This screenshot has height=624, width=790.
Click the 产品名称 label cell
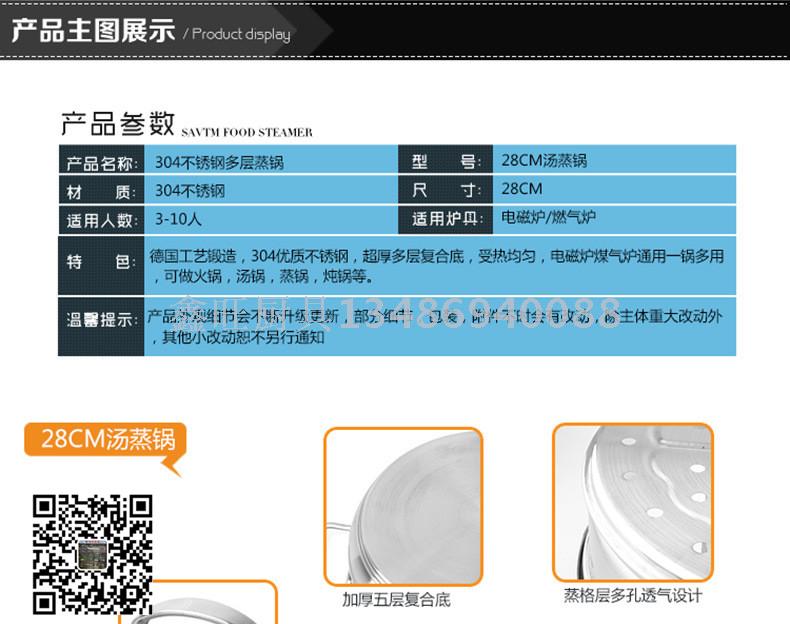[x=101, y=163]
